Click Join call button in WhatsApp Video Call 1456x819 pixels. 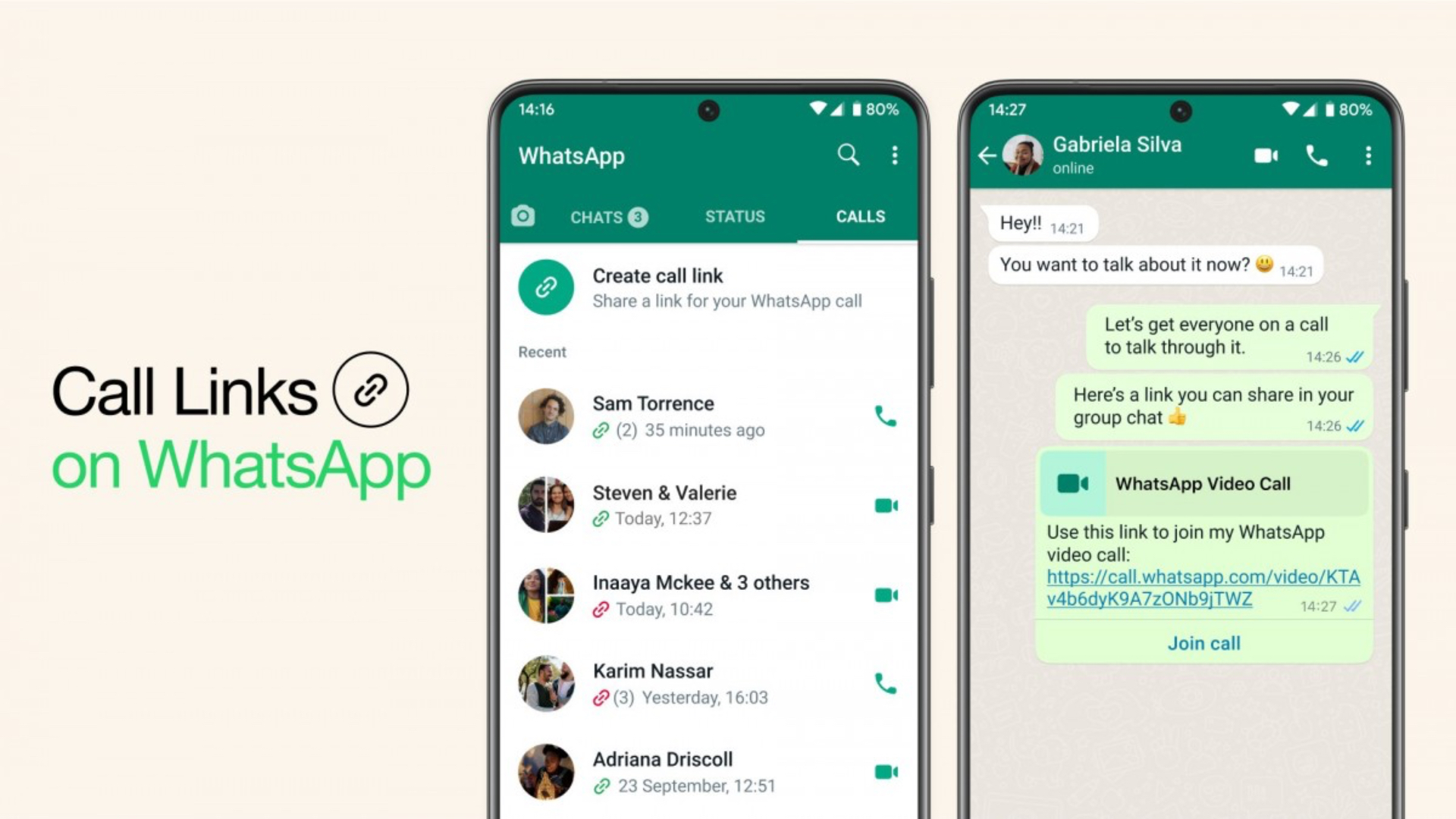pyautogui.click(x=1203, y=643)
